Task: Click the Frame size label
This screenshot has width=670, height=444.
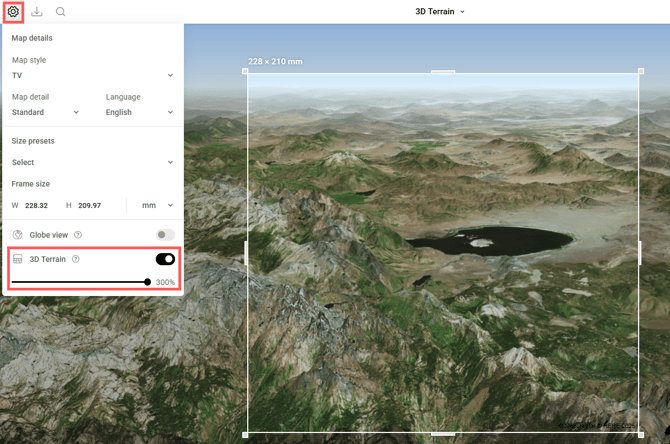Action: [x=31, y=184]
